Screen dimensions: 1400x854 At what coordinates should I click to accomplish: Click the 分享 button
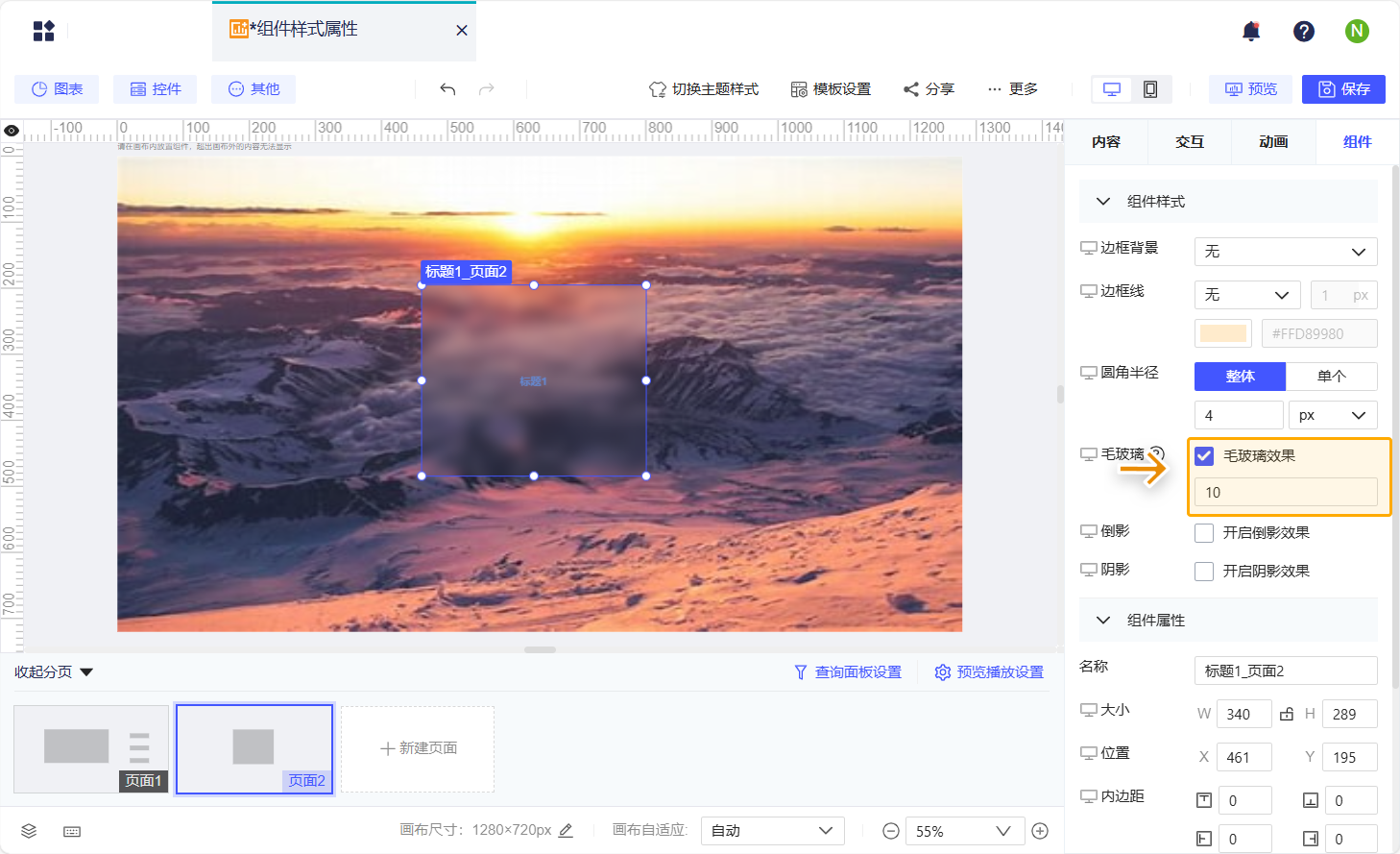[x=929, y=89]
